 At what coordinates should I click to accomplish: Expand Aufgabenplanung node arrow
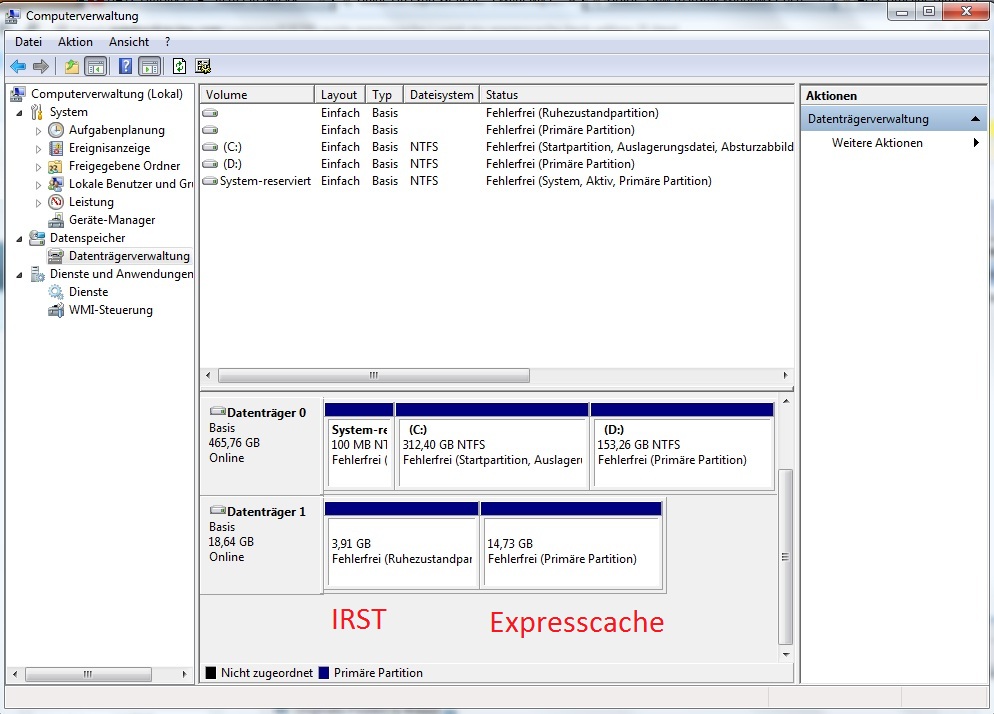click(x=38, y=131)
